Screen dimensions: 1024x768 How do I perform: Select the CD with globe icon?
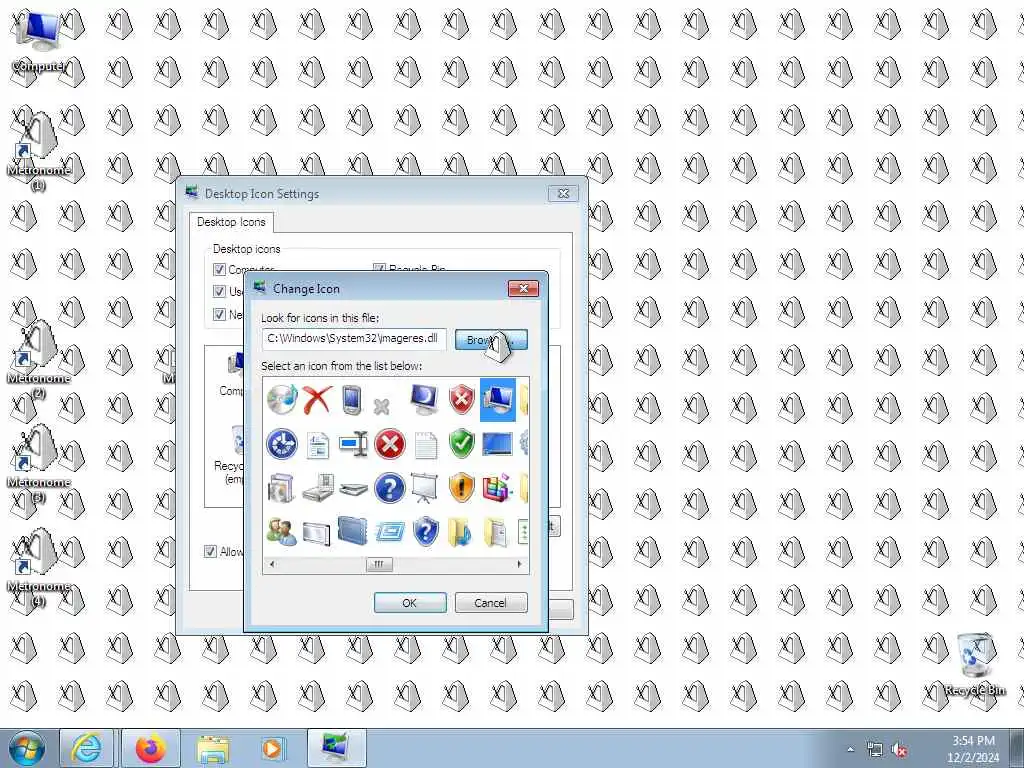[282, 399]
